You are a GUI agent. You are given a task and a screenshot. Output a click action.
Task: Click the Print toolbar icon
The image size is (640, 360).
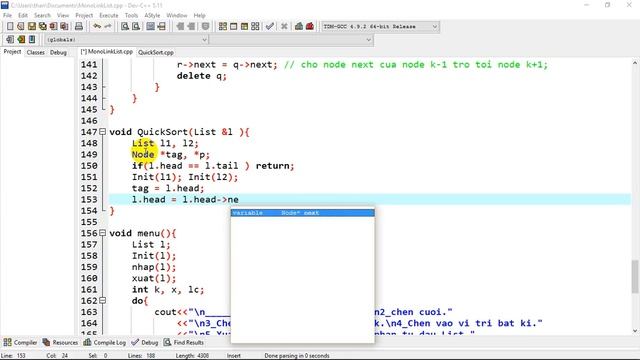click(79, 27)
